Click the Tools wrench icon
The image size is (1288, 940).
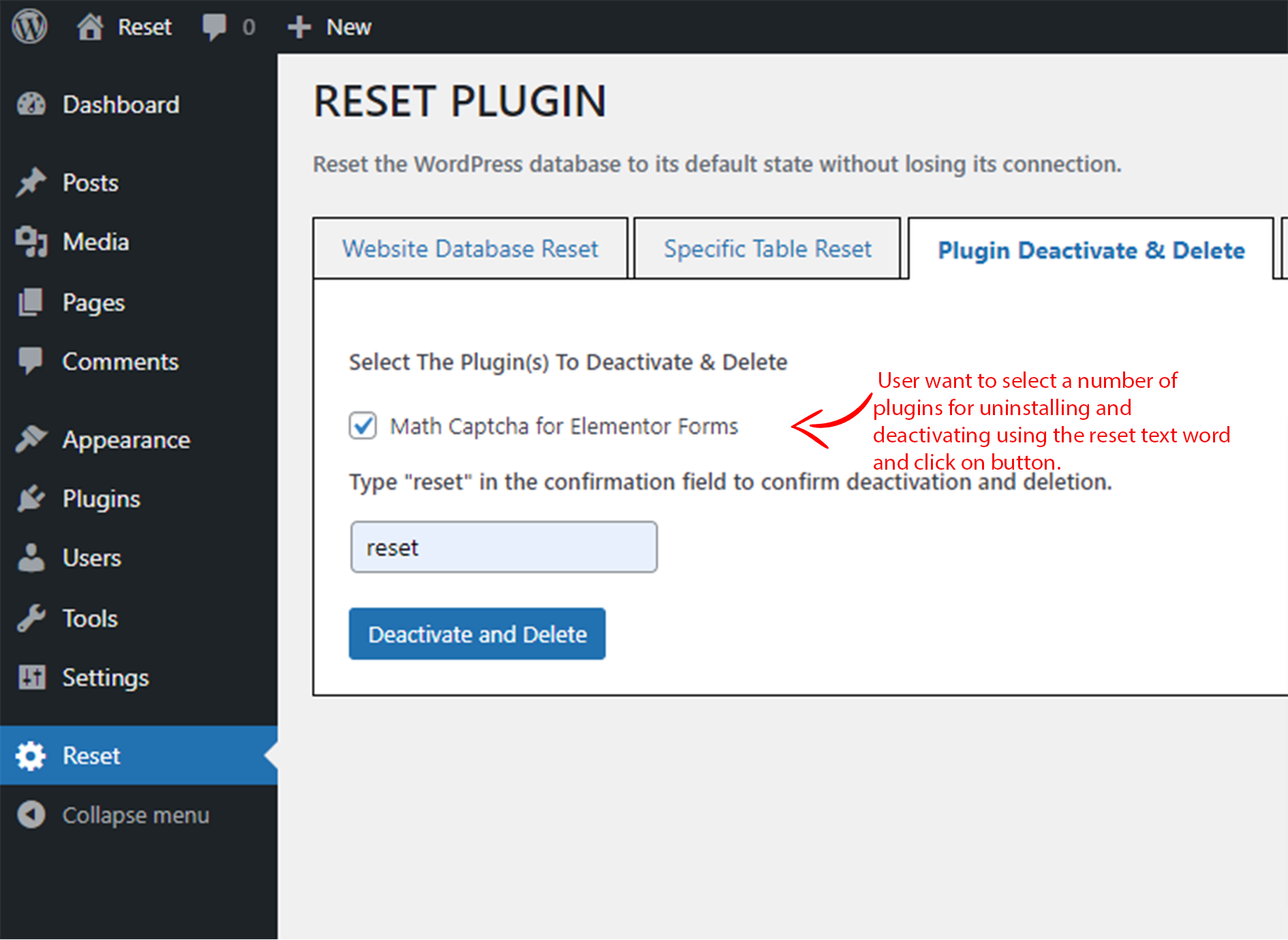click(x=31, y=618)
